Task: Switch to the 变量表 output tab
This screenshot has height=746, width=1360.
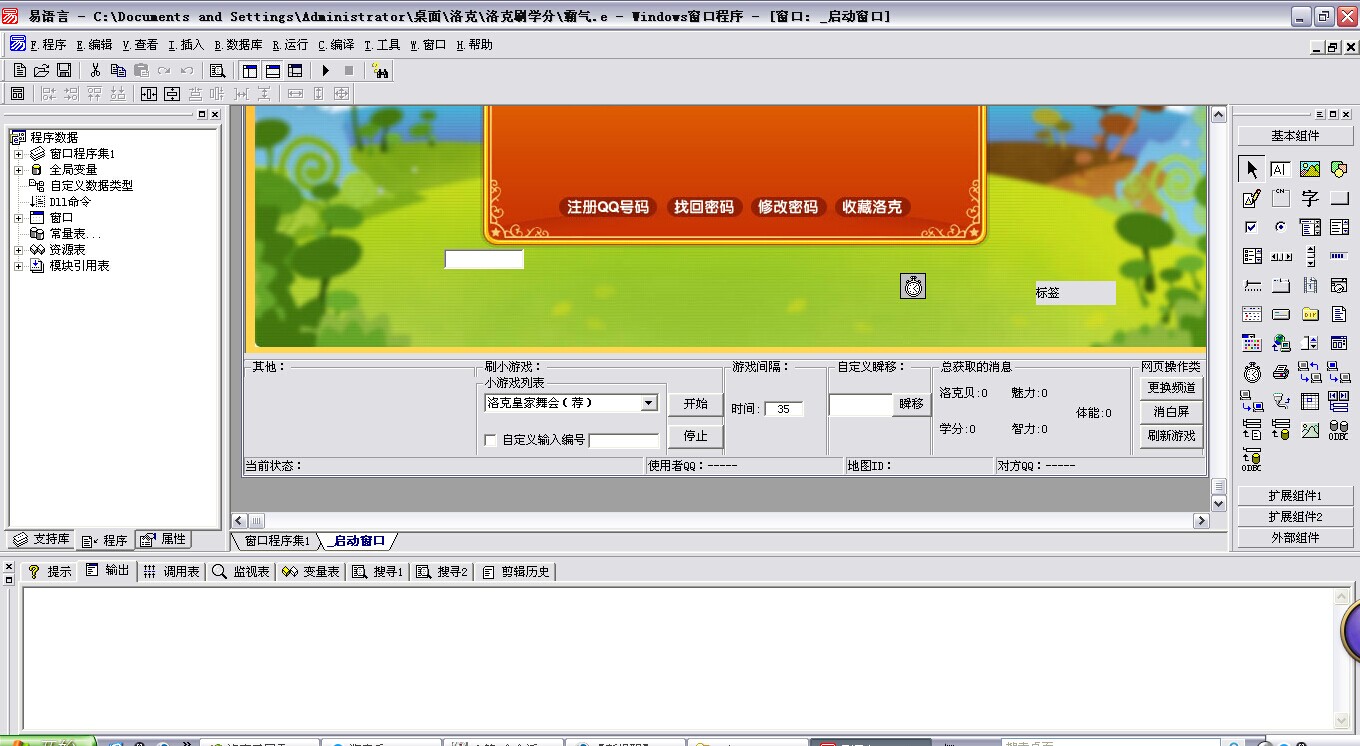Action: [x=311, y=571]
